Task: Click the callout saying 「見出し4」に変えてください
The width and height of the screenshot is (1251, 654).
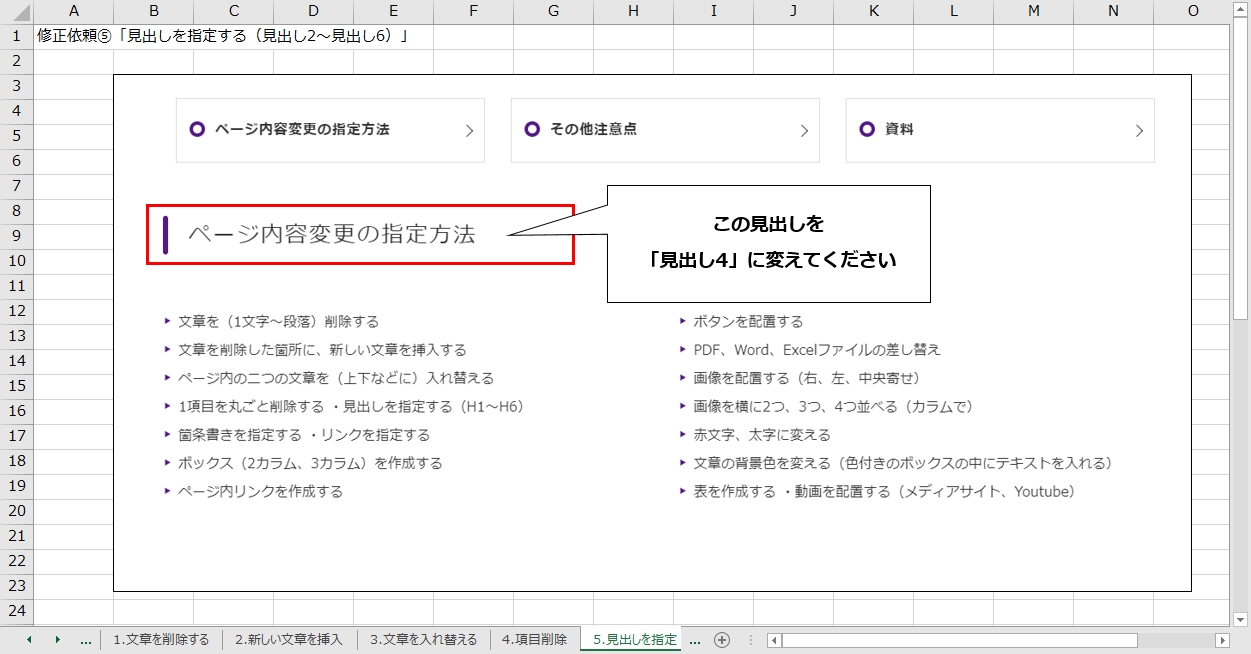Action: pyautogui.click(x=769, y=243)
